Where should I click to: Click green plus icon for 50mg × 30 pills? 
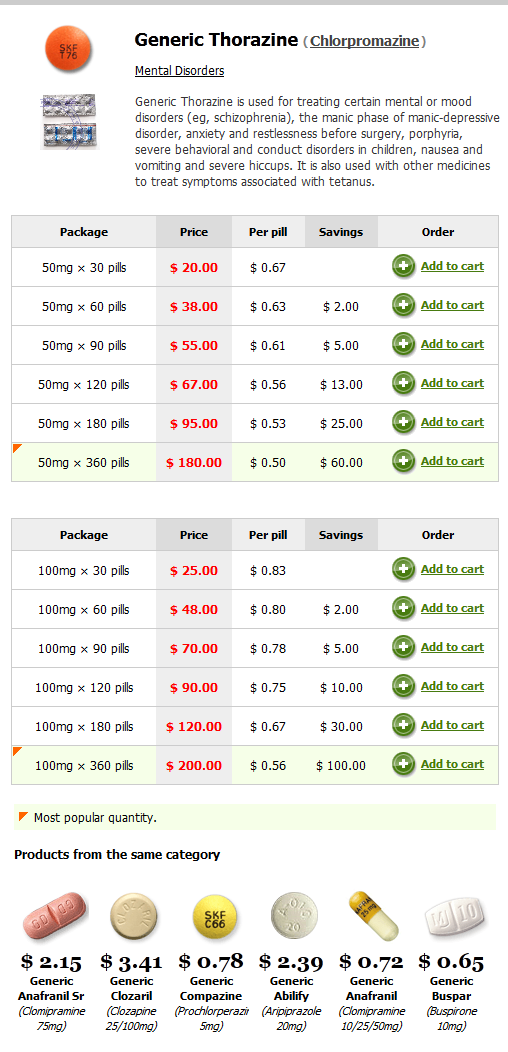pyautogui.click(x=403, y=266)
